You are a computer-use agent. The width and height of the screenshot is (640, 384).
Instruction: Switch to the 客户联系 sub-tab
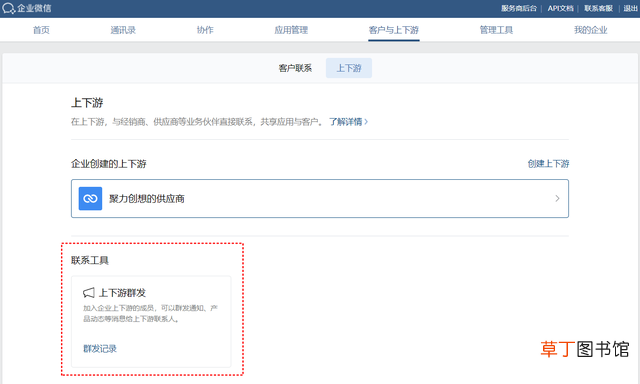point(295,68)
